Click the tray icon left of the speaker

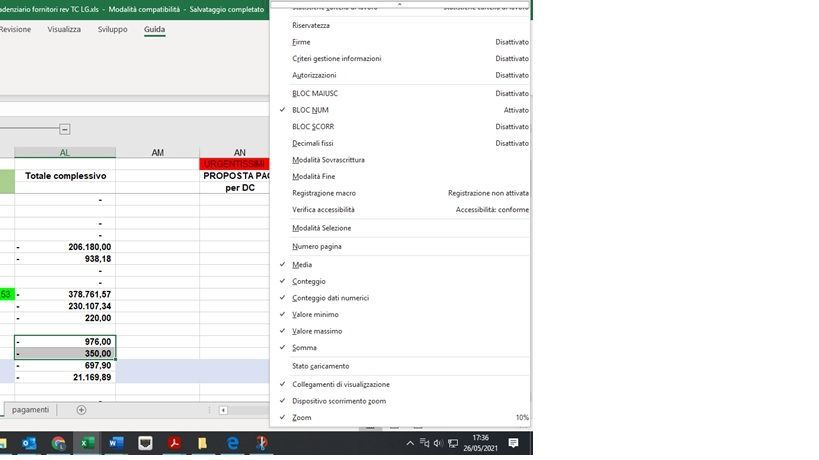(424, 443)
